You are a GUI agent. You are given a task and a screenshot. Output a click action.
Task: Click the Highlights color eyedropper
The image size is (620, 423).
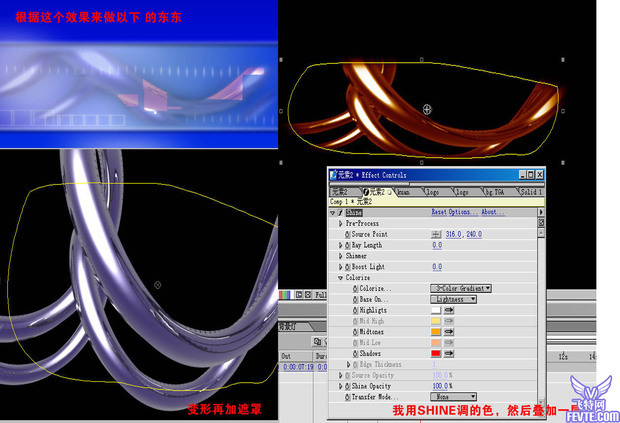click(450, 310)
